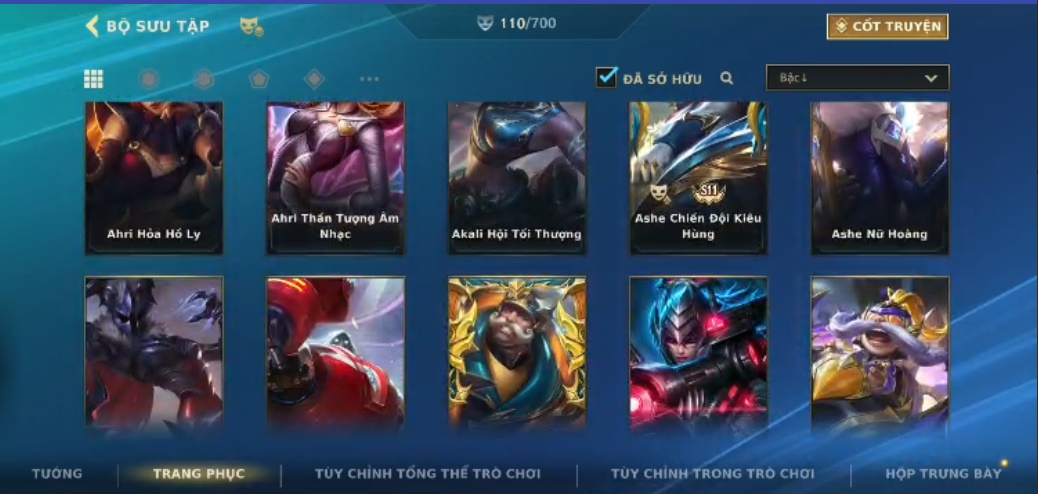
Task: Uncheck the Đã Sở Hữu checkbox
Action: [606, 77]
